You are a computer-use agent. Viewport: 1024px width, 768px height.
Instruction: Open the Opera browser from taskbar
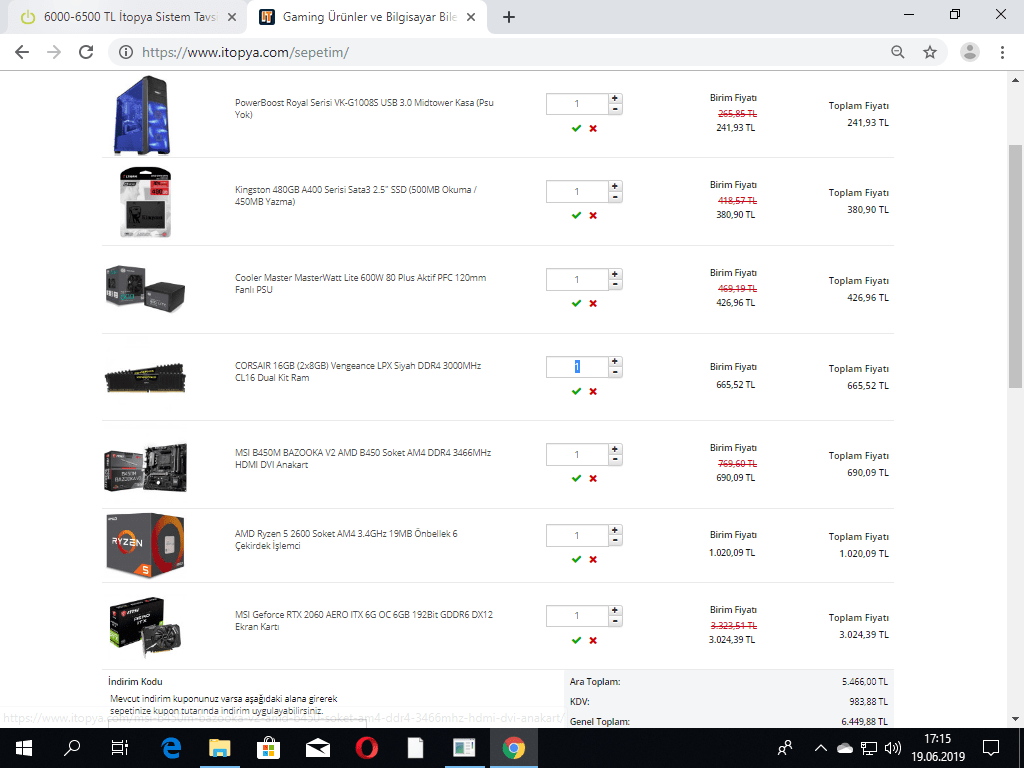[x=366, y=748]
